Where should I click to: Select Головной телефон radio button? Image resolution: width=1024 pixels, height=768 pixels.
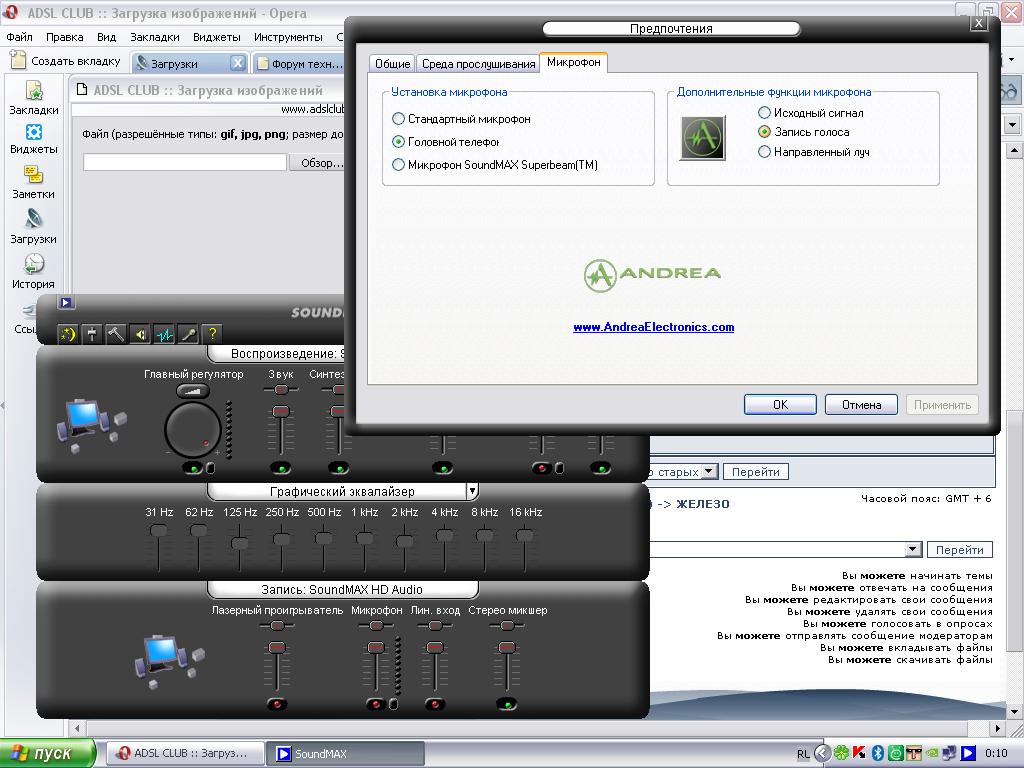pyautogui.click(x=398, y=142)
